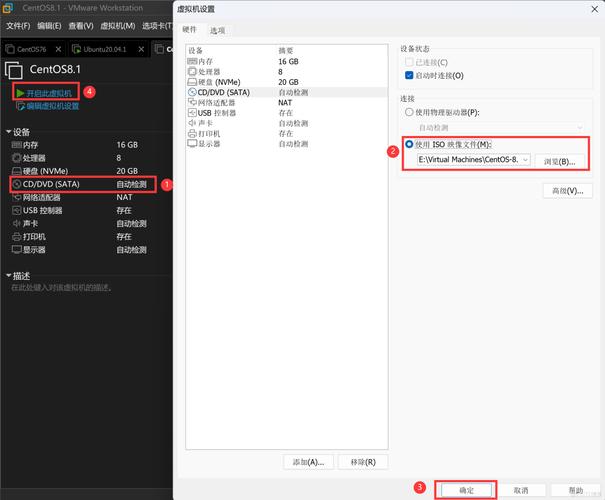Toggle the 已连接(C) connected checkbox

pos(409,62)
